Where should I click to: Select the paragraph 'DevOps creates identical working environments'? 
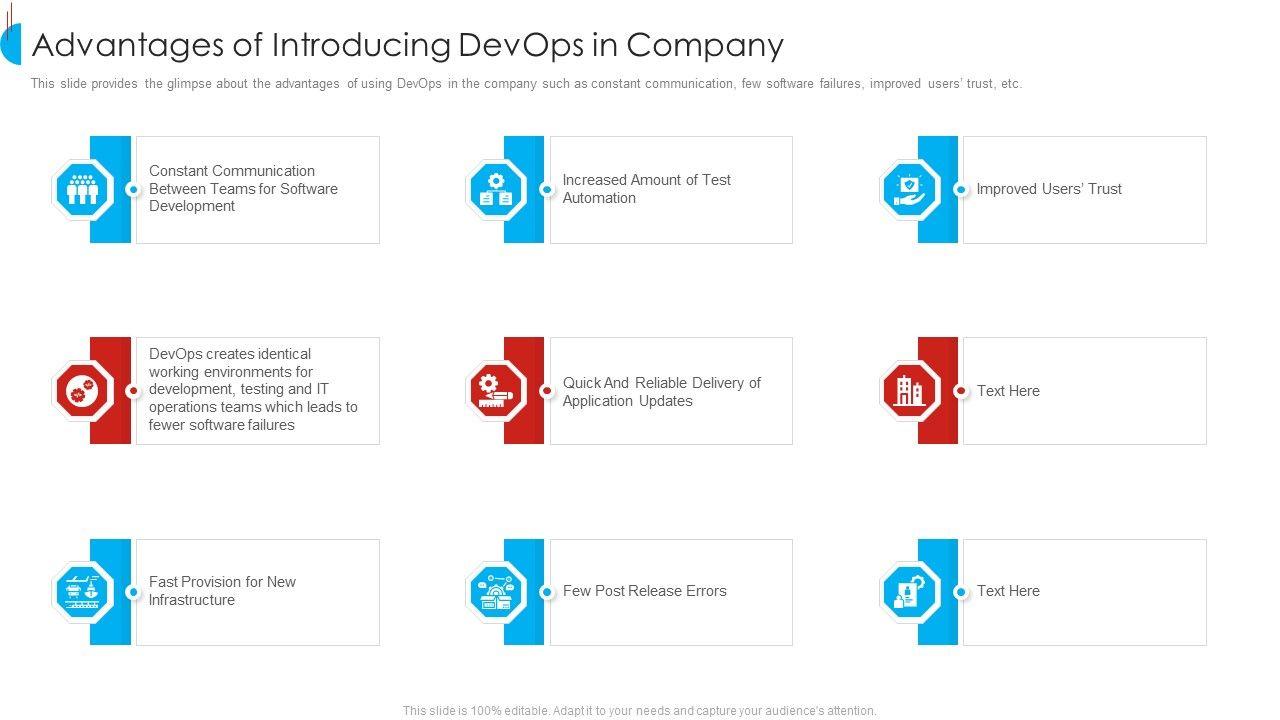pyautogui.click(x=253, y=390)
